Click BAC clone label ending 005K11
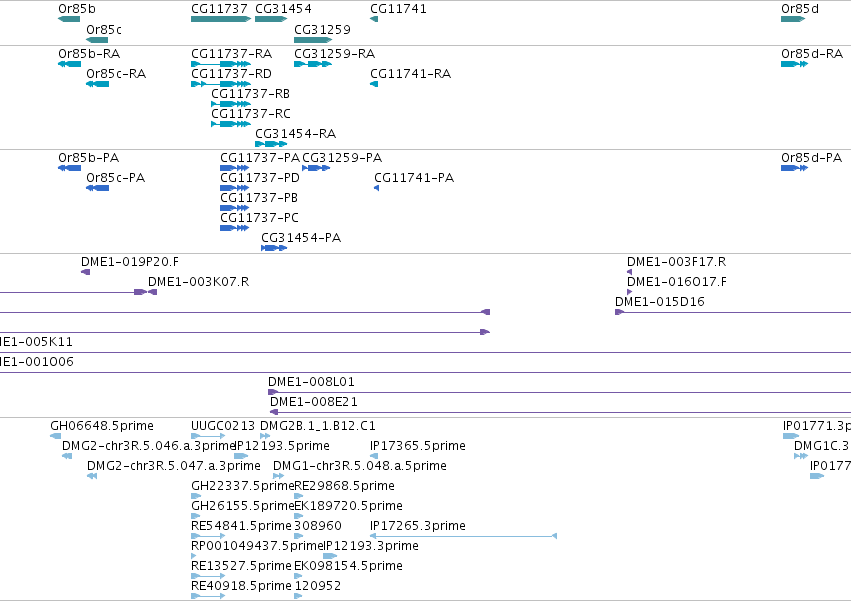851x601 pixels. click(36, 342)
